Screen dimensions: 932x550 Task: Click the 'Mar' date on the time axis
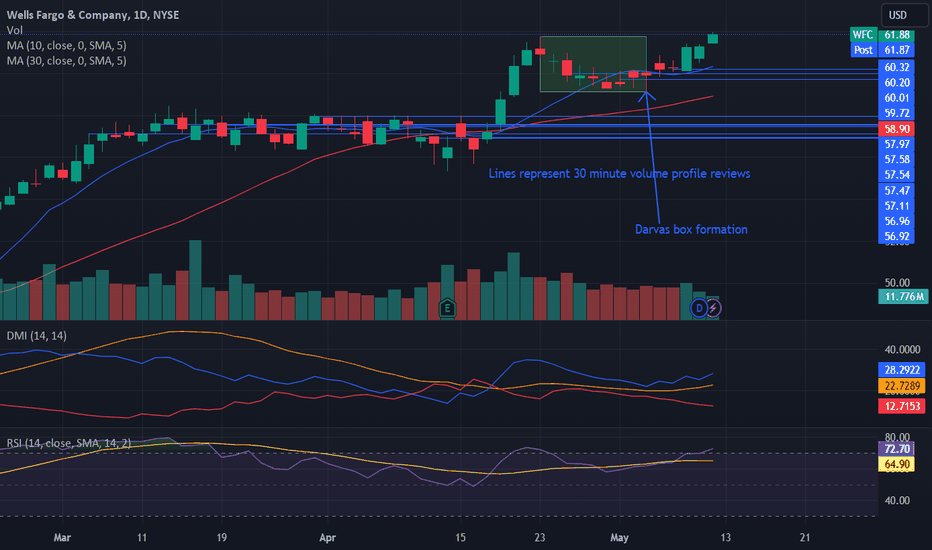(x=62, y=538)
